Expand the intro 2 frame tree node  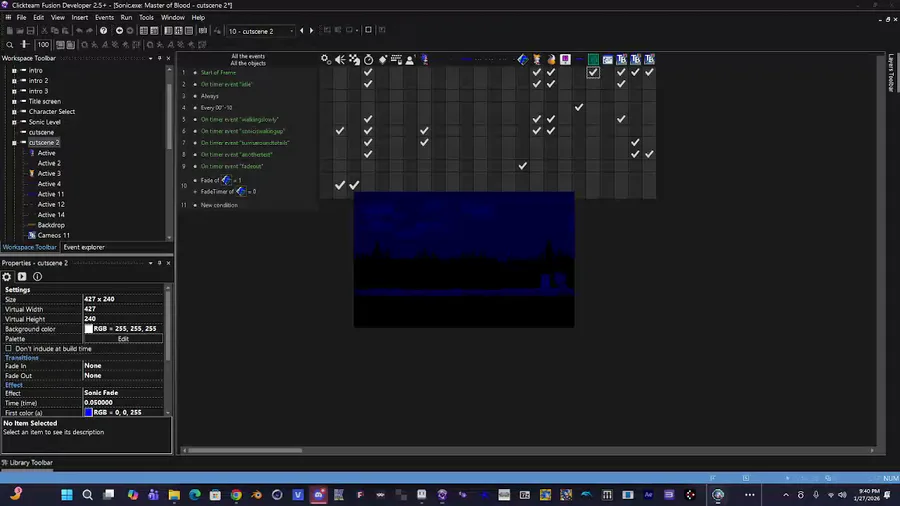point(14,81)
